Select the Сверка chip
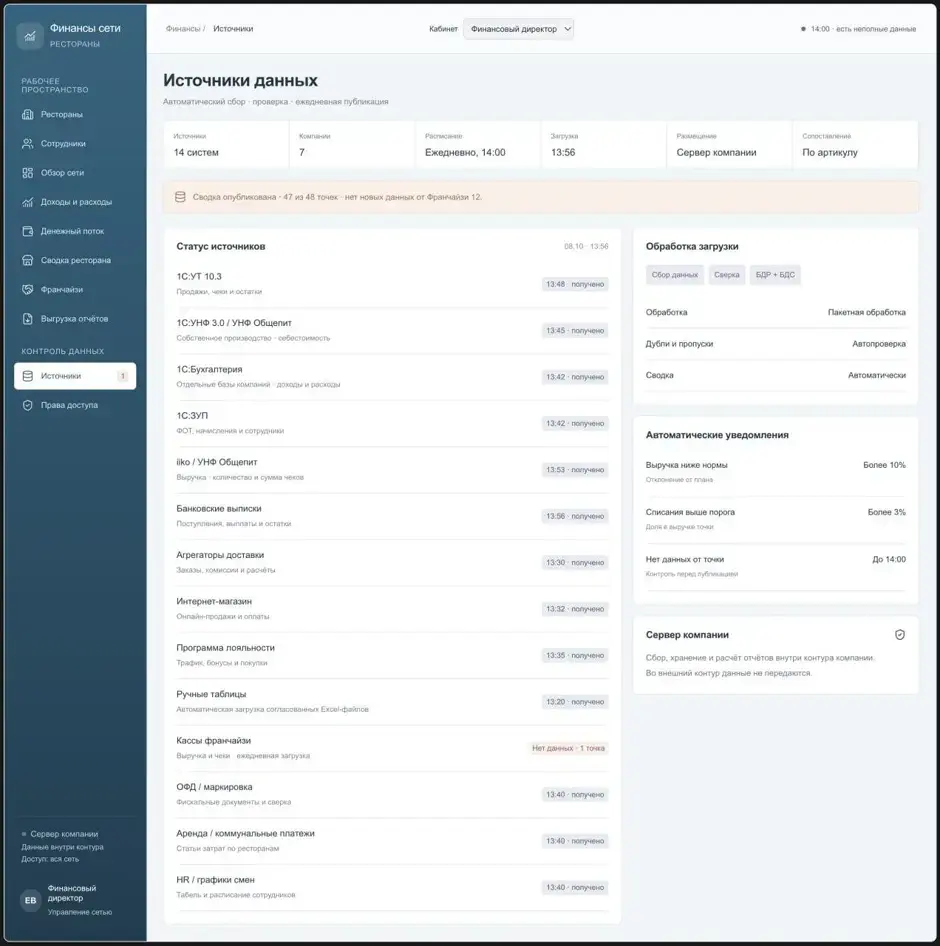 pos(727,275)
